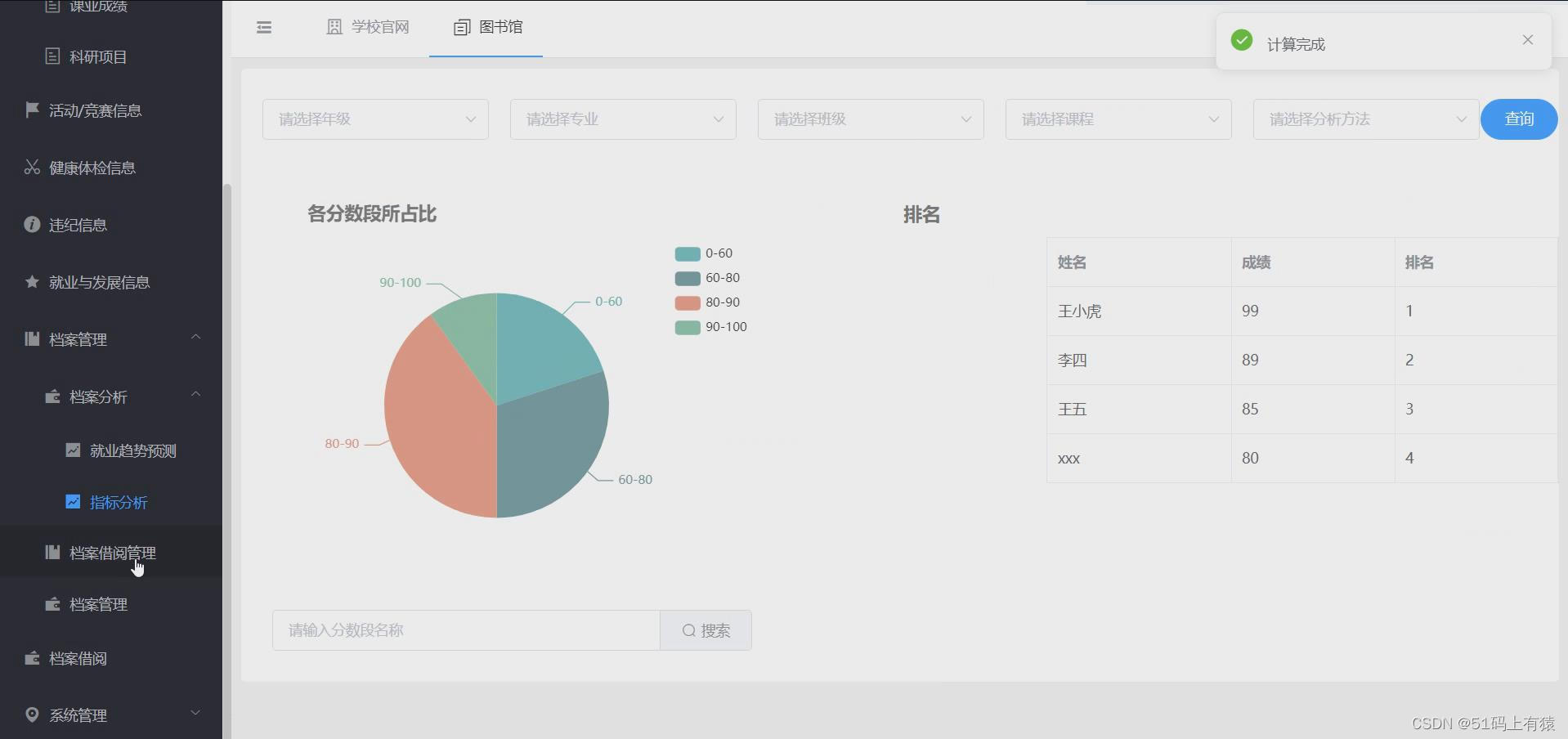Toggle the 80-90 legend swatch

(x=688, y=303)
